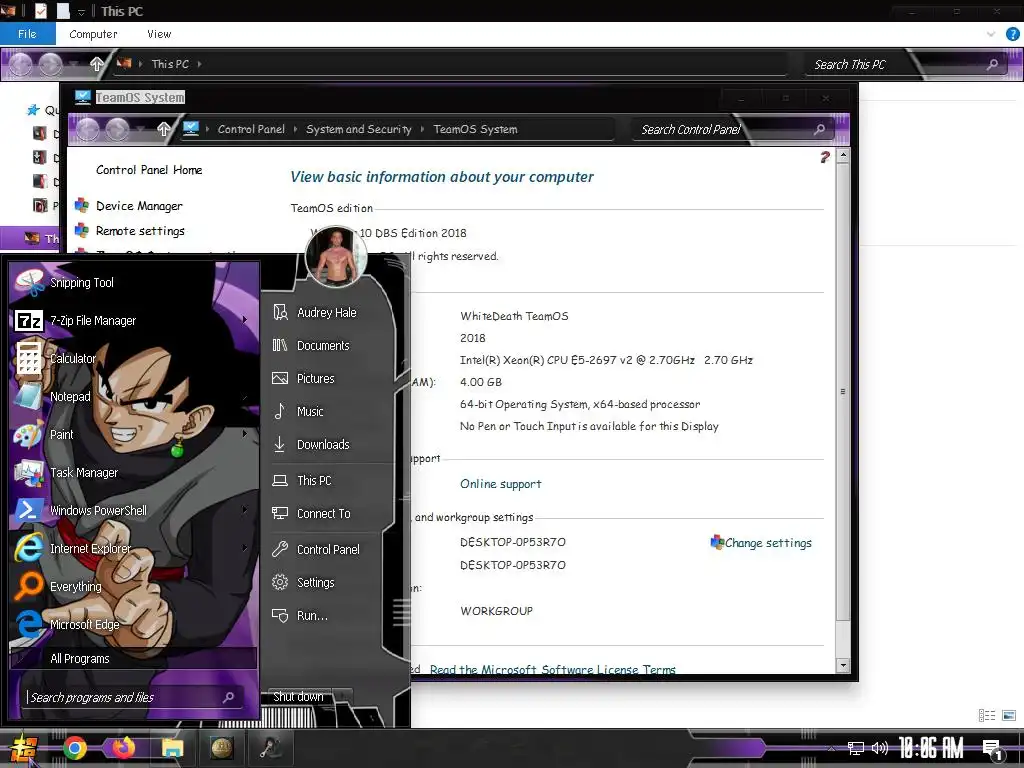Click back button in TeamOS System window
The width and height of the screenshot is (1024, 768).
[88, 129]
